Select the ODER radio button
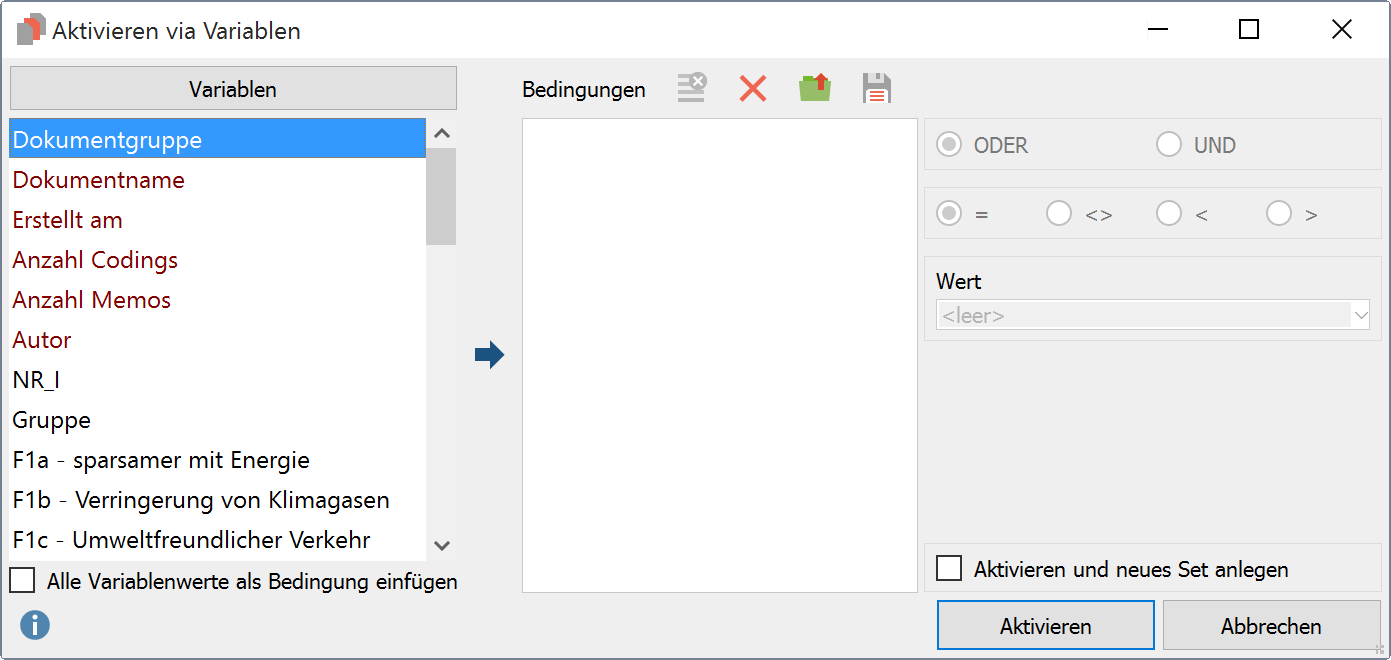The image size is (1391, 660). coord(948,145)
